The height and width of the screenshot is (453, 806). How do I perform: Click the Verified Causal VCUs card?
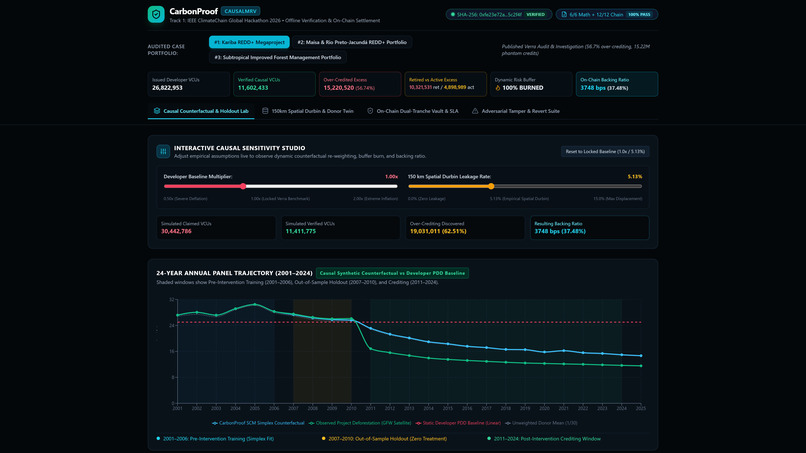click(274, 84)
